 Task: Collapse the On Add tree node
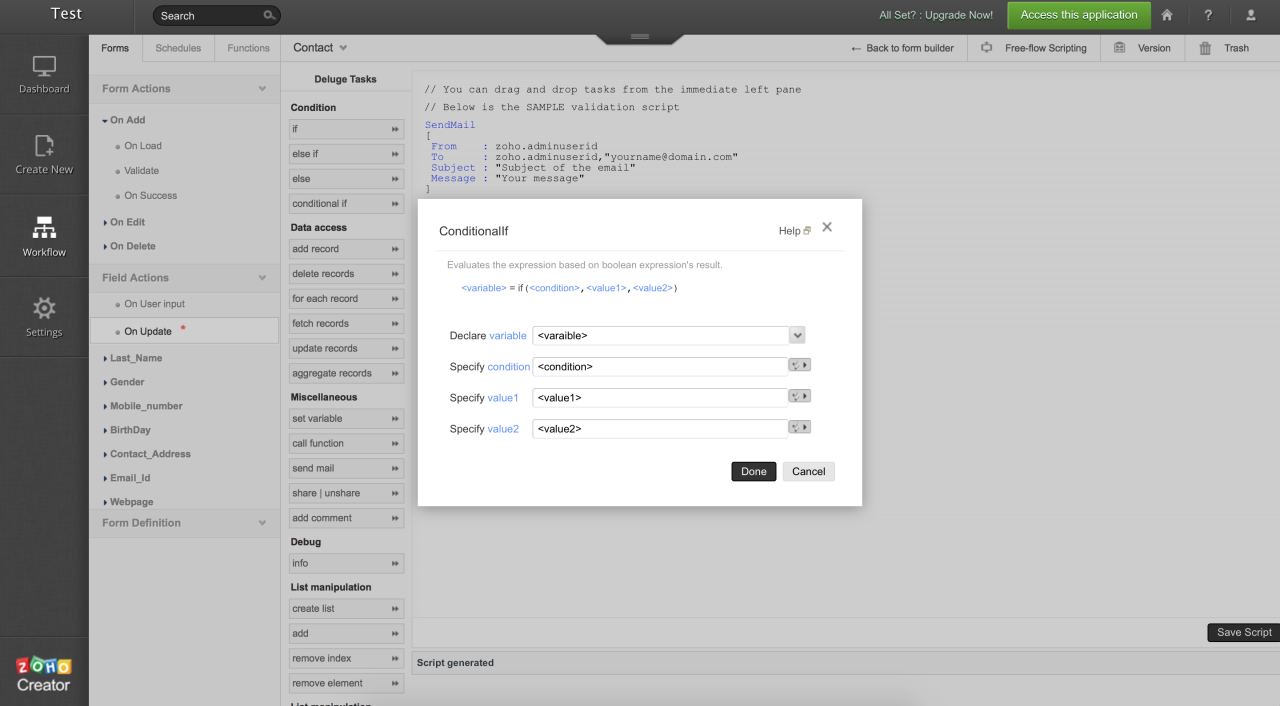point(105,120)
